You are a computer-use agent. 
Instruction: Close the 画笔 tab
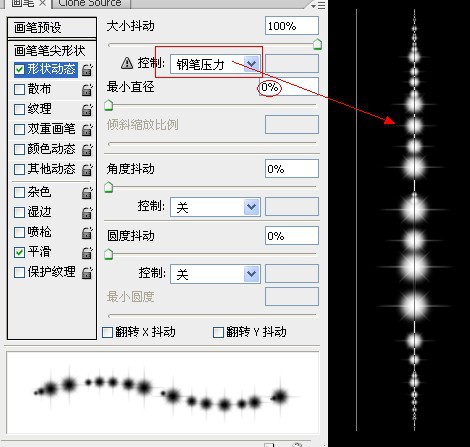click(43, 3)
